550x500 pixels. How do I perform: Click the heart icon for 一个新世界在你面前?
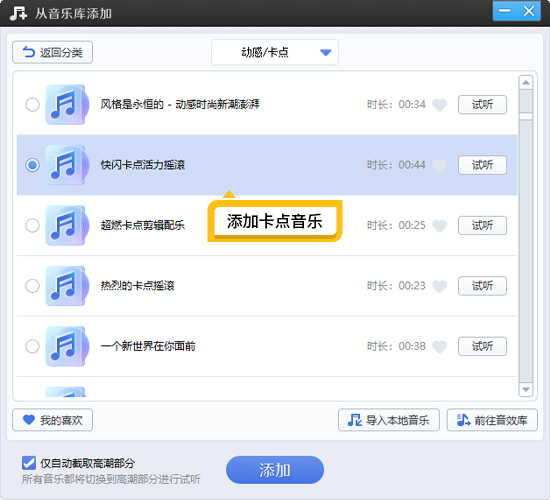[x=440, y=347]
